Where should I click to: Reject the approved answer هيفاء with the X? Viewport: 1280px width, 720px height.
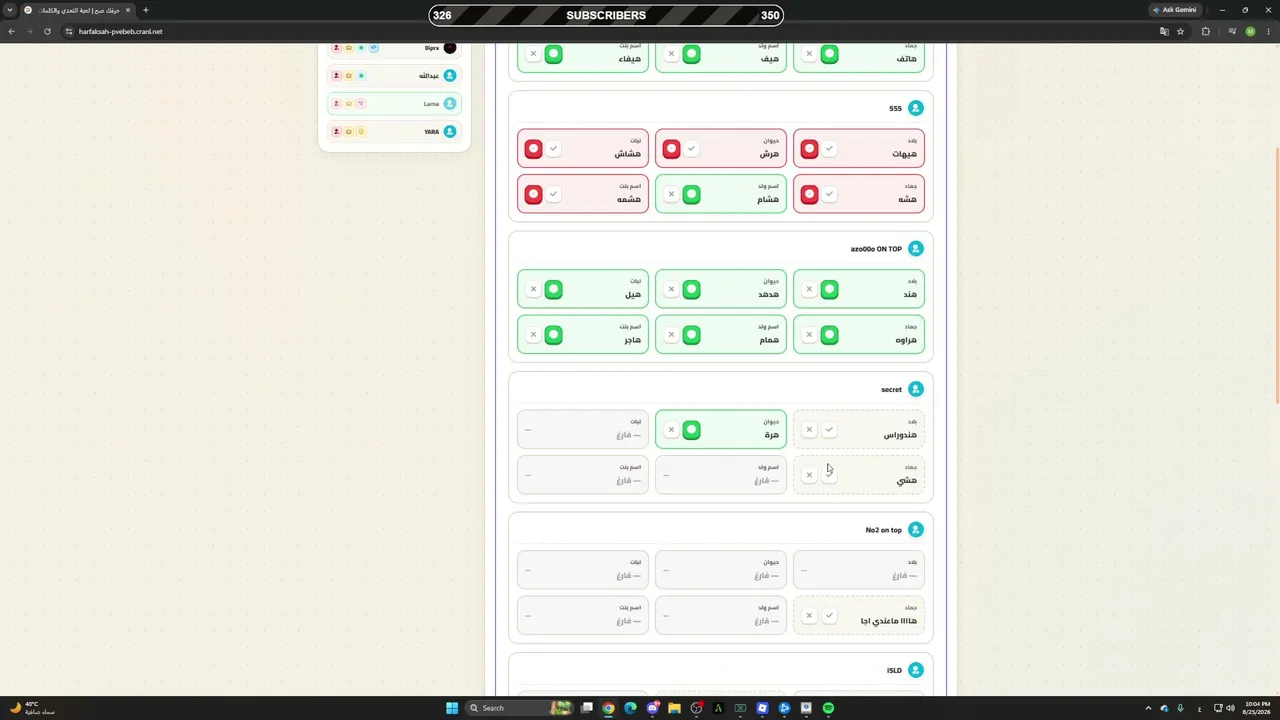click(533, 54)
